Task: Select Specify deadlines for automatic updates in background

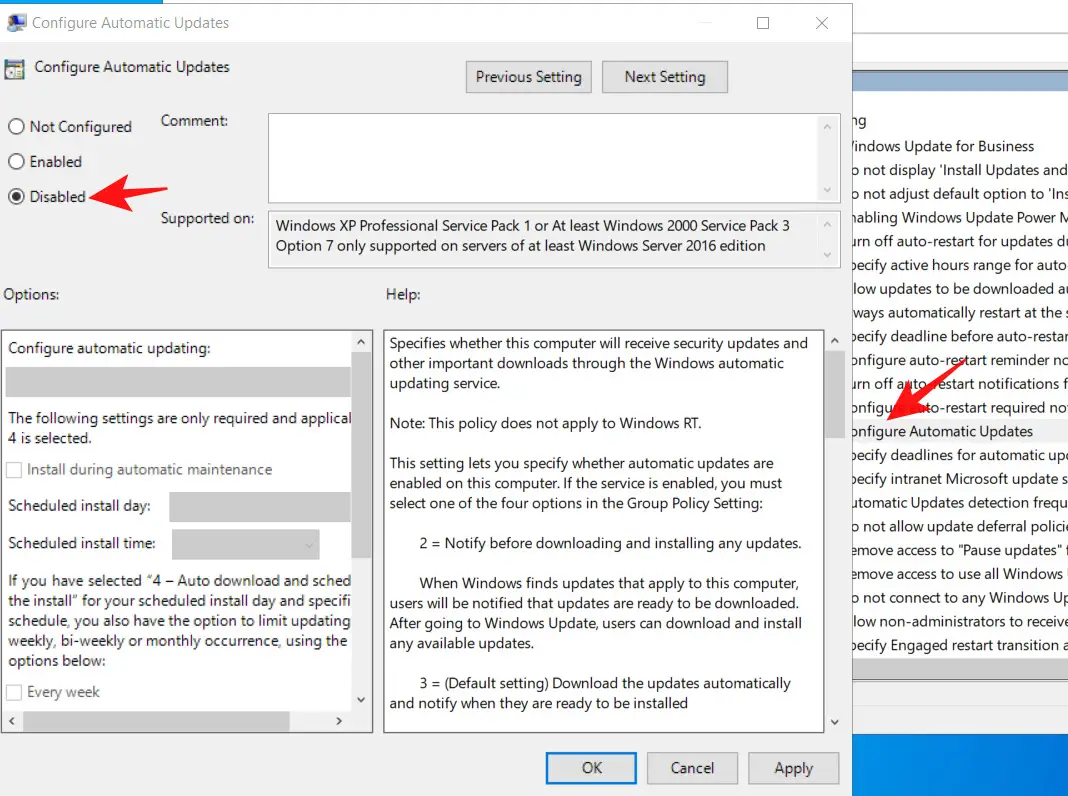Action: point(960,456)
